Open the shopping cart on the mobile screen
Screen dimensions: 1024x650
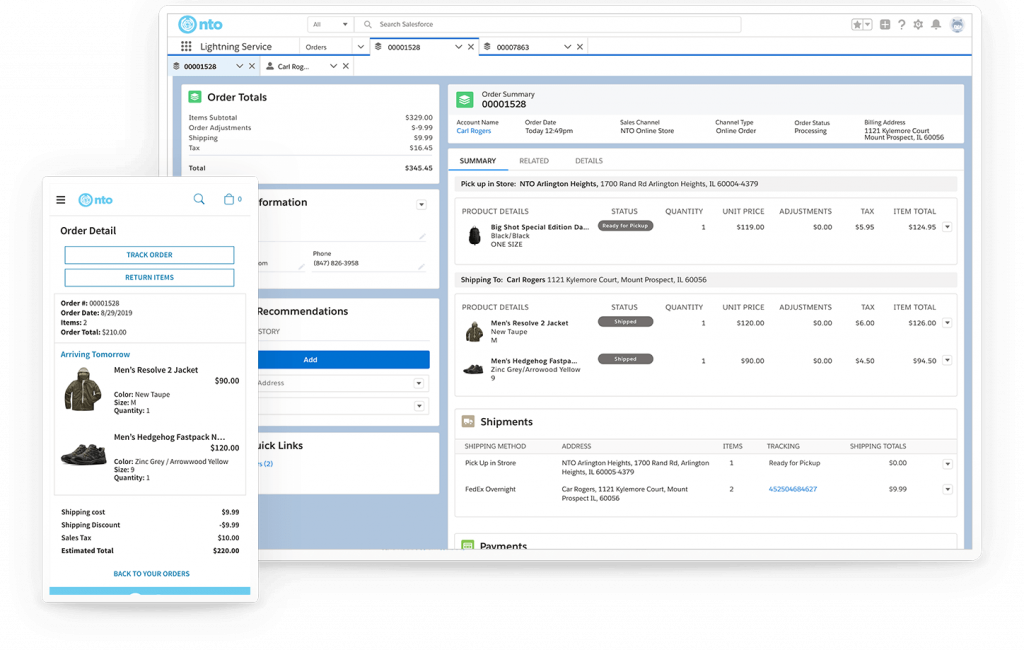tap(231, 199)
